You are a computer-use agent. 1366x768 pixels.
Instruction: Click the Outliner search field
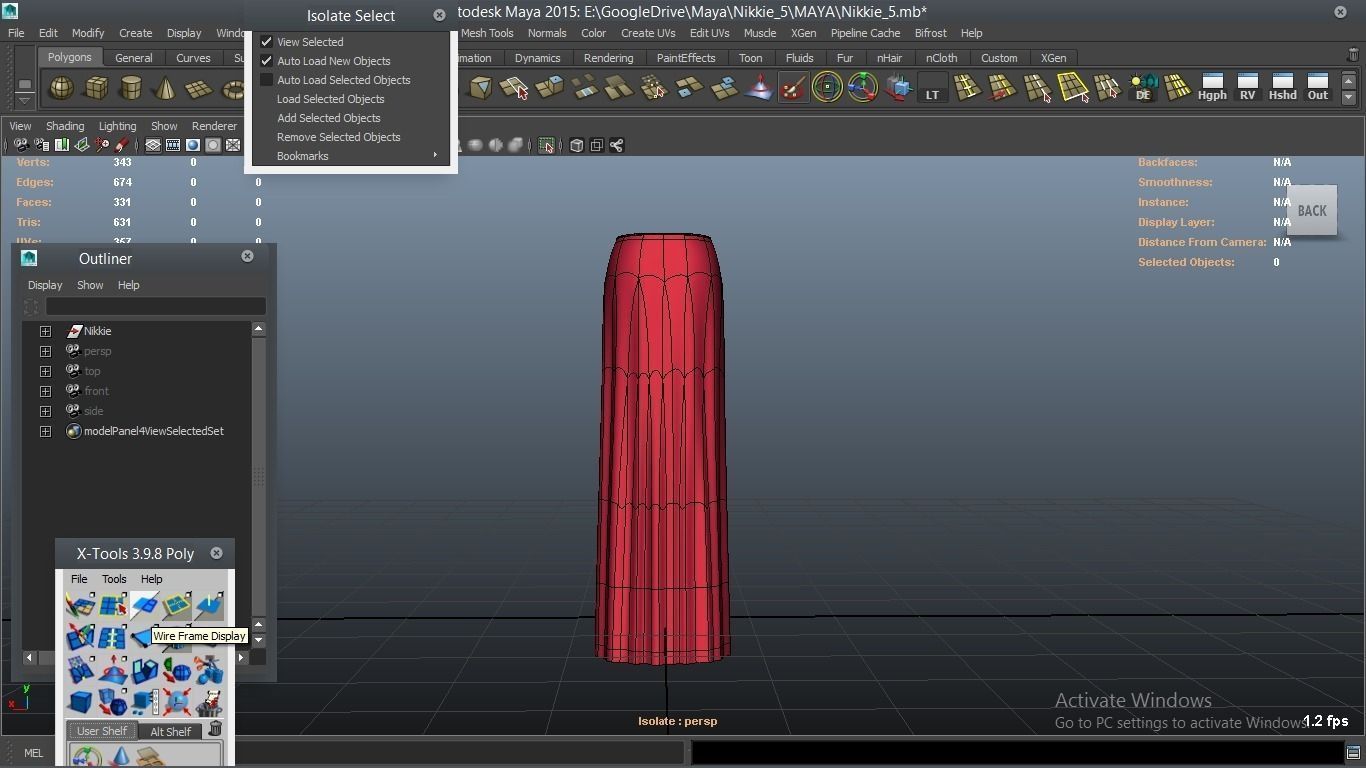tap(155, 307)
